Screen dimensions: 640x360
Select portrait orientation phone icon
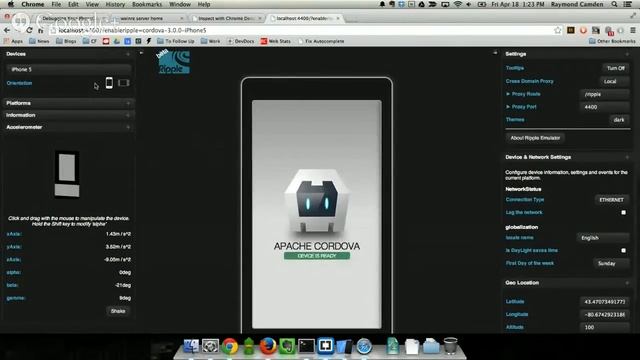point(109,83)
